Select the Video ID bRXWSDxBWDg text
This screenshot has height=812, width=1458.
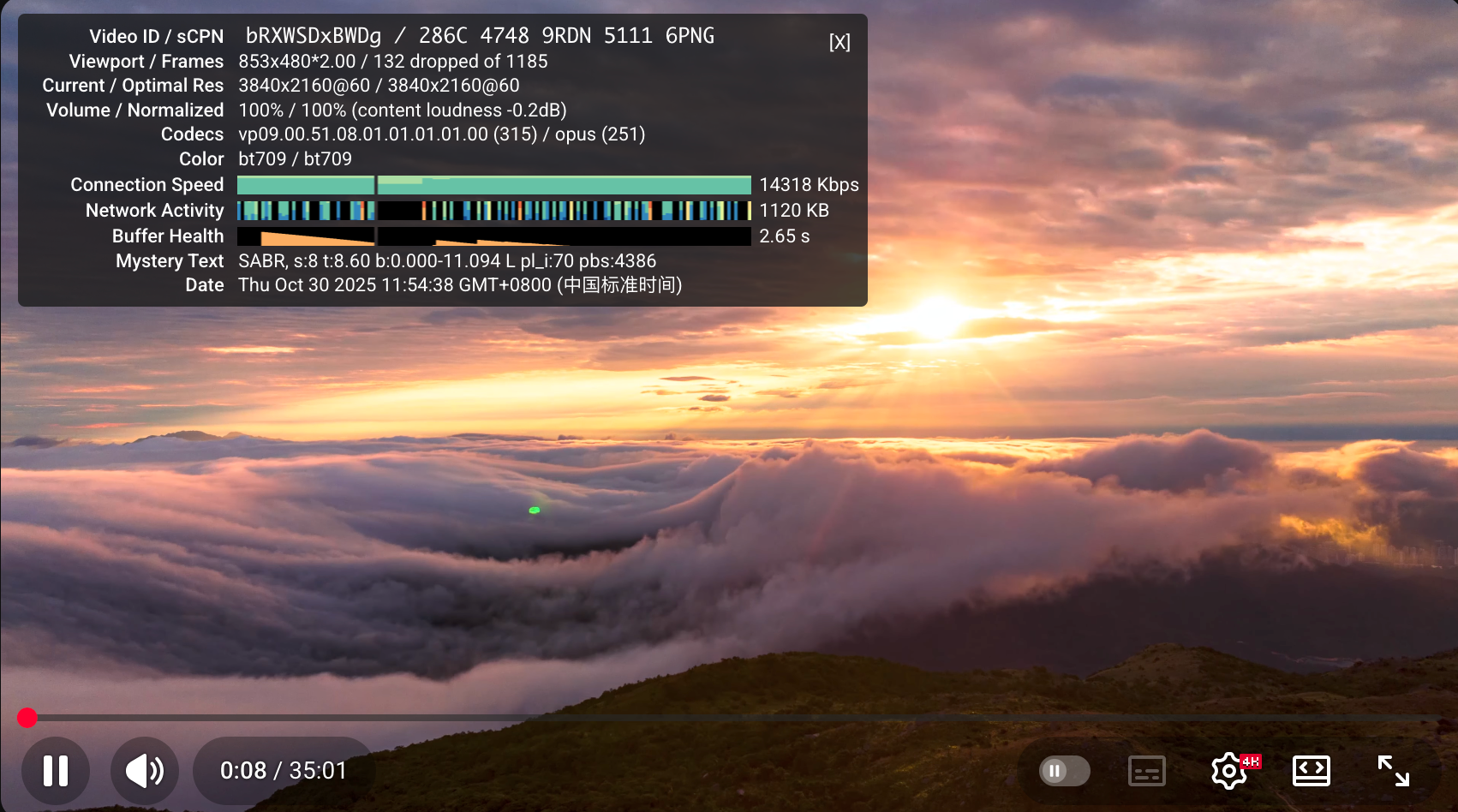(314, 36)
